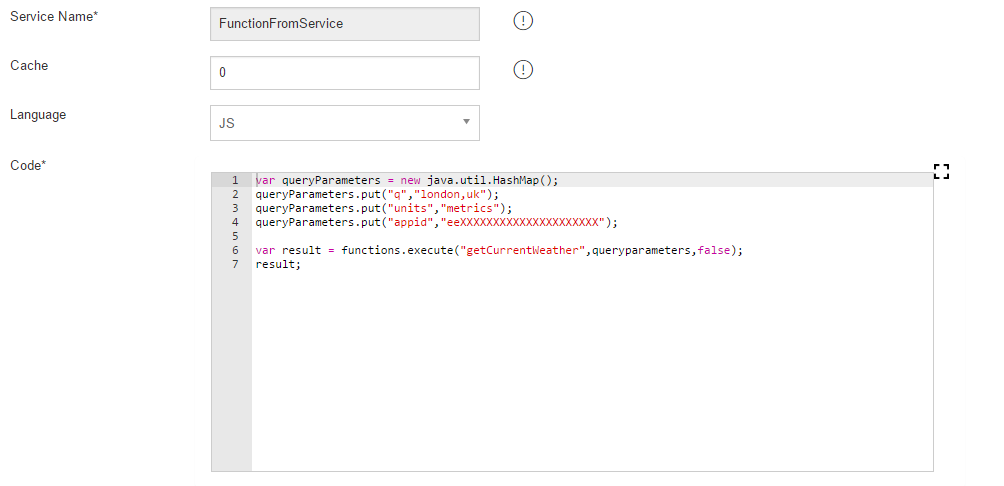Click line number 5 in the gutter
This screenshot has height=486, width=1004.
(x=234, y=236)
